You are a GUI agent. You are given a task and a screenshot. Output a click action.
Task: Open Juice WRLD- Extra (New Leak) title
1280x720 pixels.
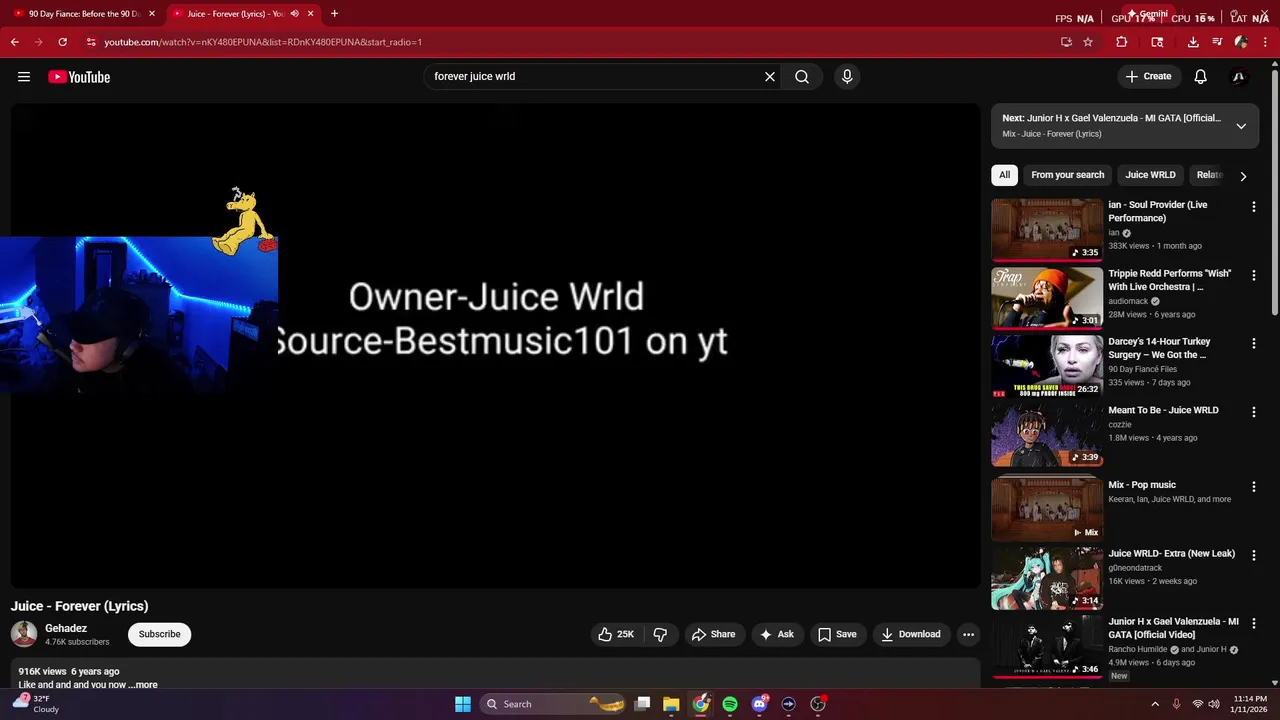click(x=1171, y=554)
